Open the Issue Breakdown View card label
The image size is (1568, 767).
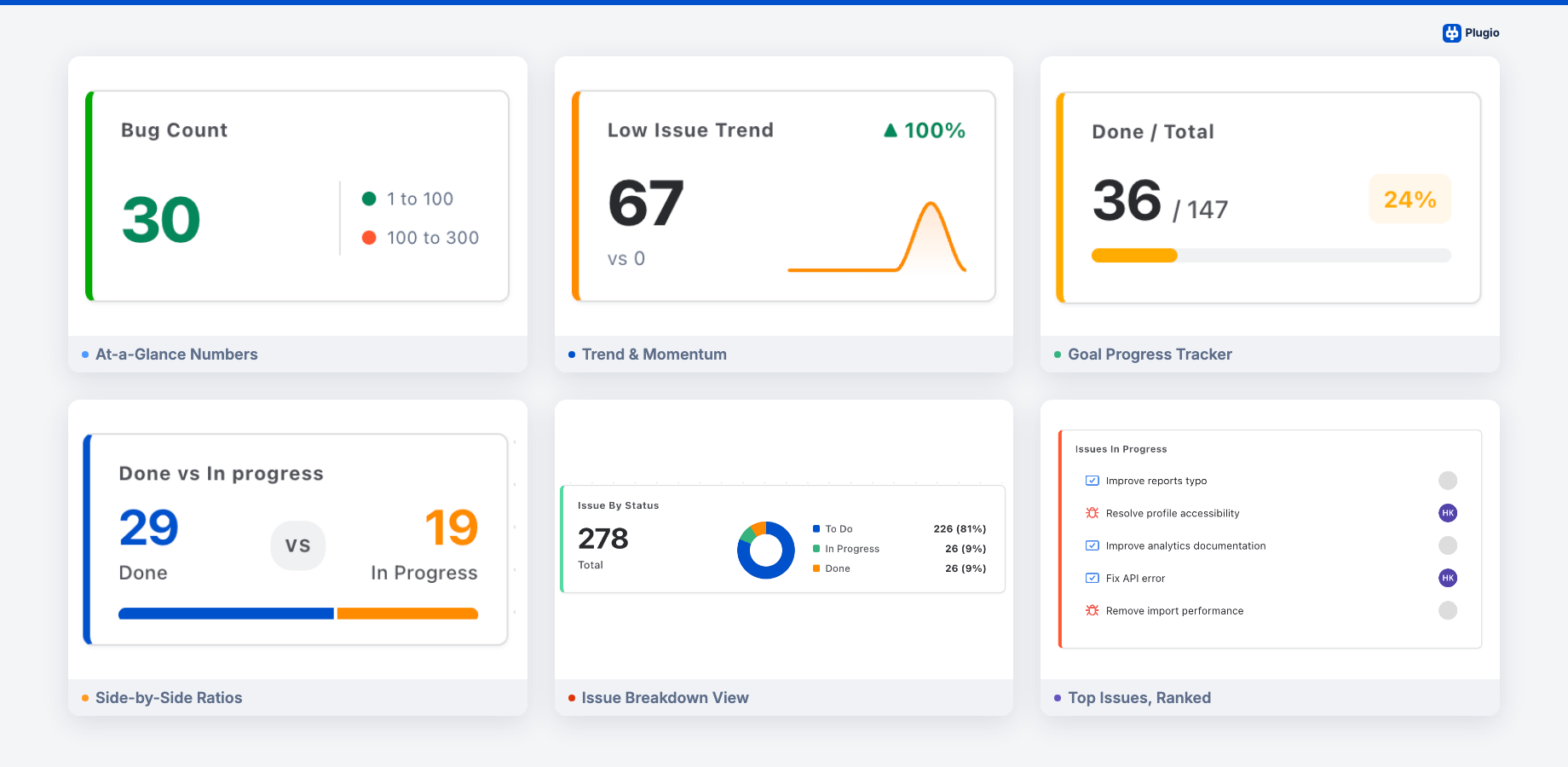coord(665,698)
